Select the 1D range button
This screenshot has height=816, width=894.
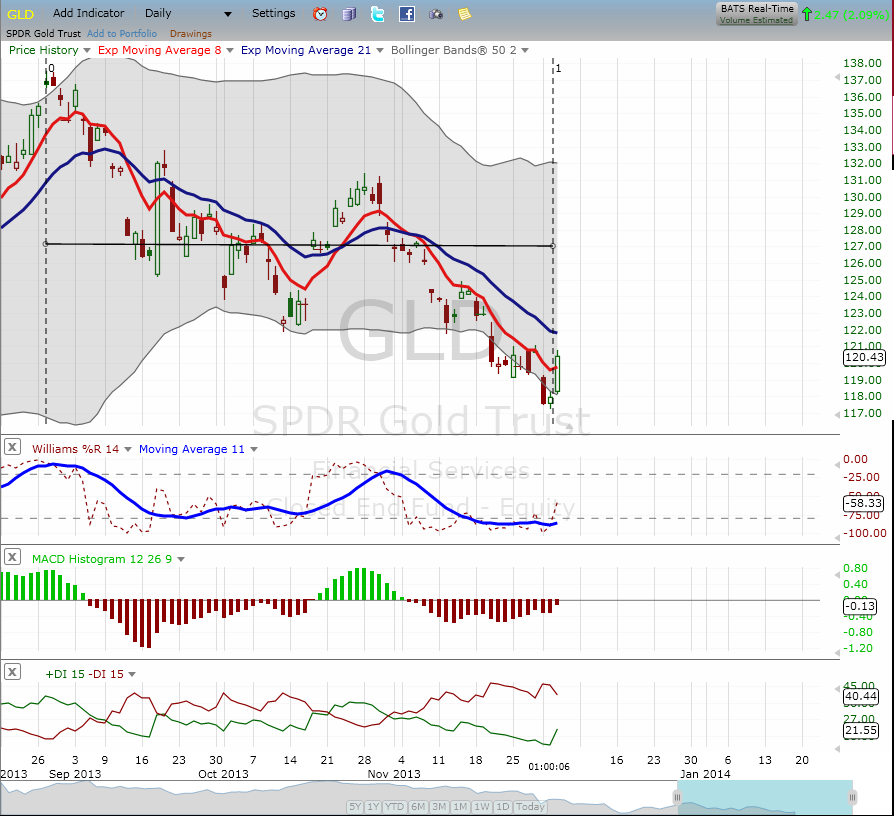(x=502, y=807)
